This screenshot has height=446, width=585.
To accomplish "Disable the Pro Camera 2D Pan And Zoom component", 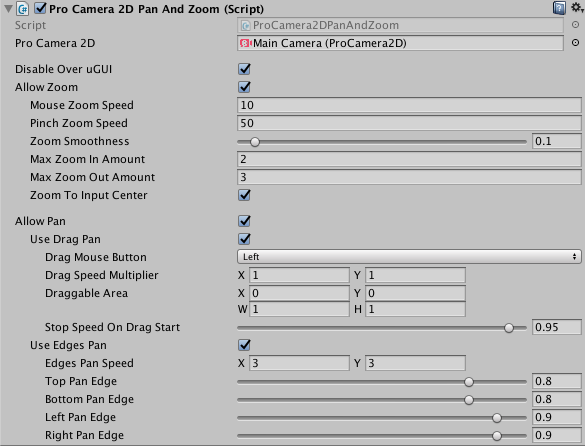I will (x=40, y=8).
